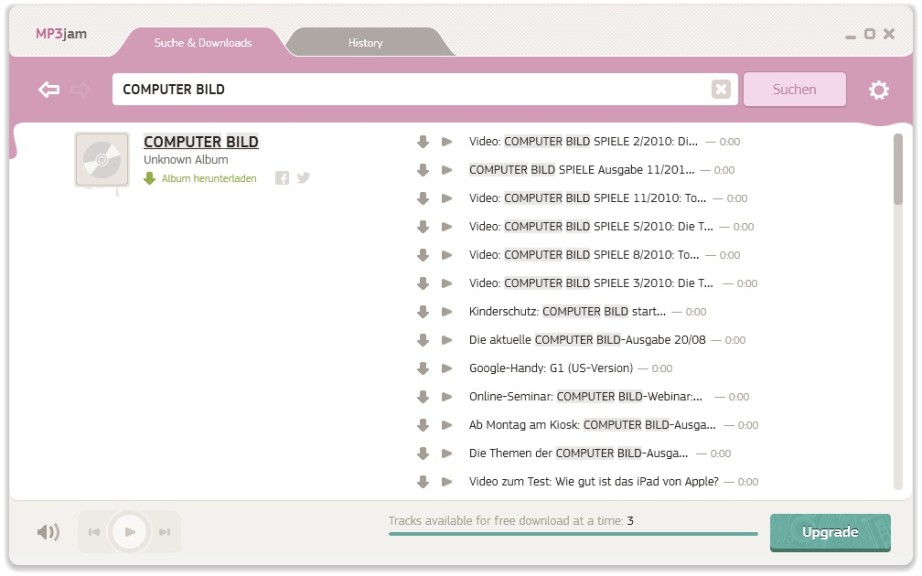Download the 'Kinderschutz: COMPUTER BILD' track
Image resolution: width=922 pixels, height=576 pixels.
coord(423,312)
